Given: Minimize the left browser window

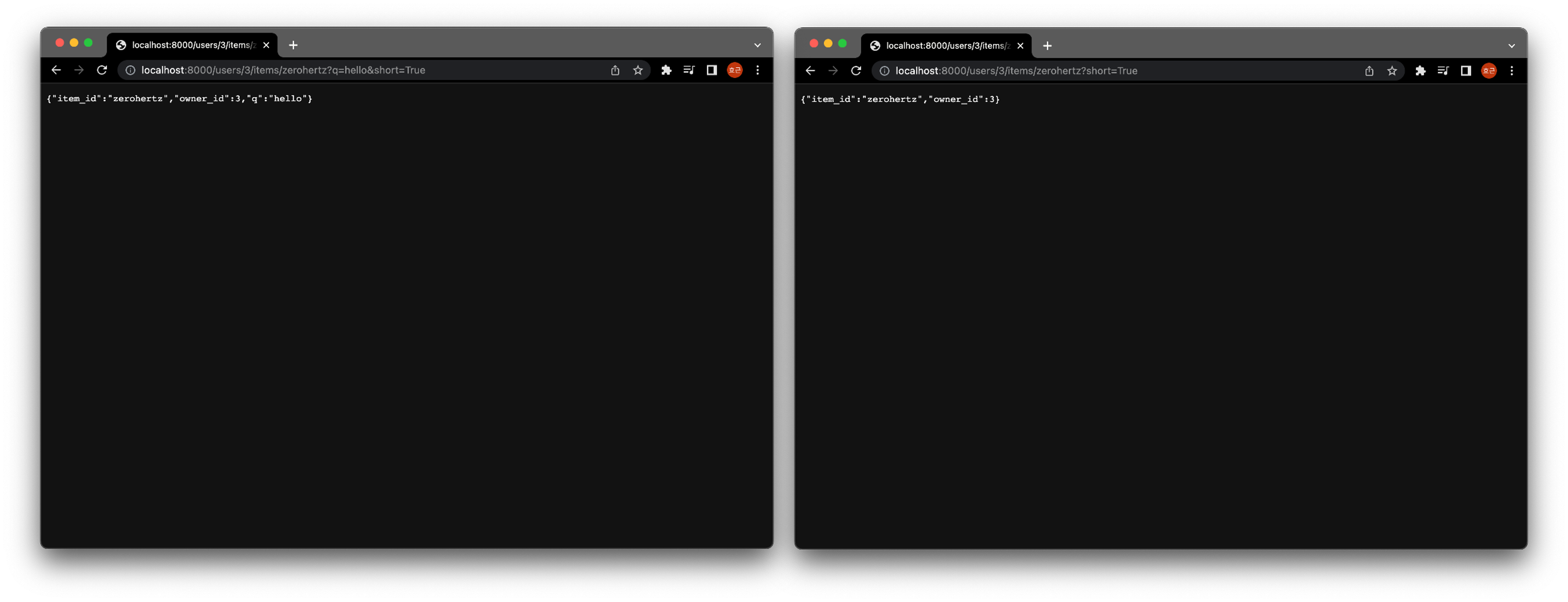Looking at the screenshot, I should tap(74, 43).
